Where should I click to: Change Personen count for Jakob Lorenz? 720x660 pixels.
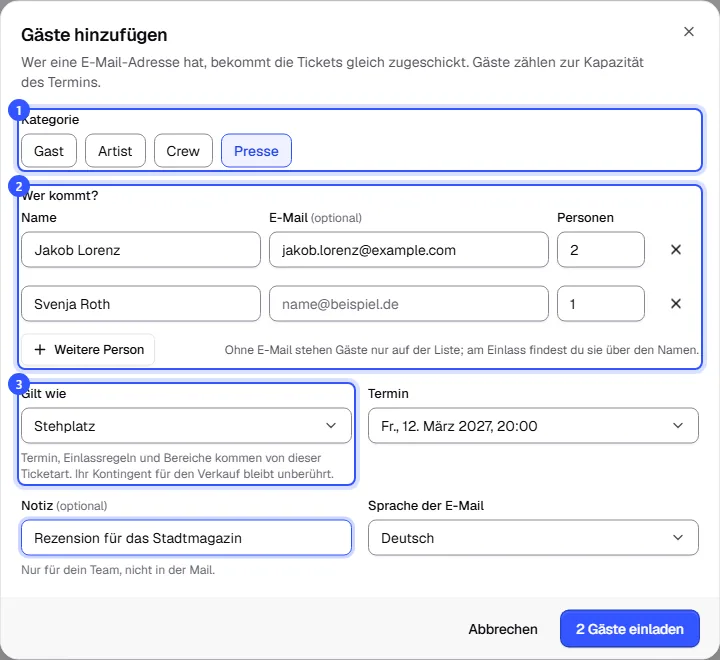pyautogui.click(x=601, y=249)
